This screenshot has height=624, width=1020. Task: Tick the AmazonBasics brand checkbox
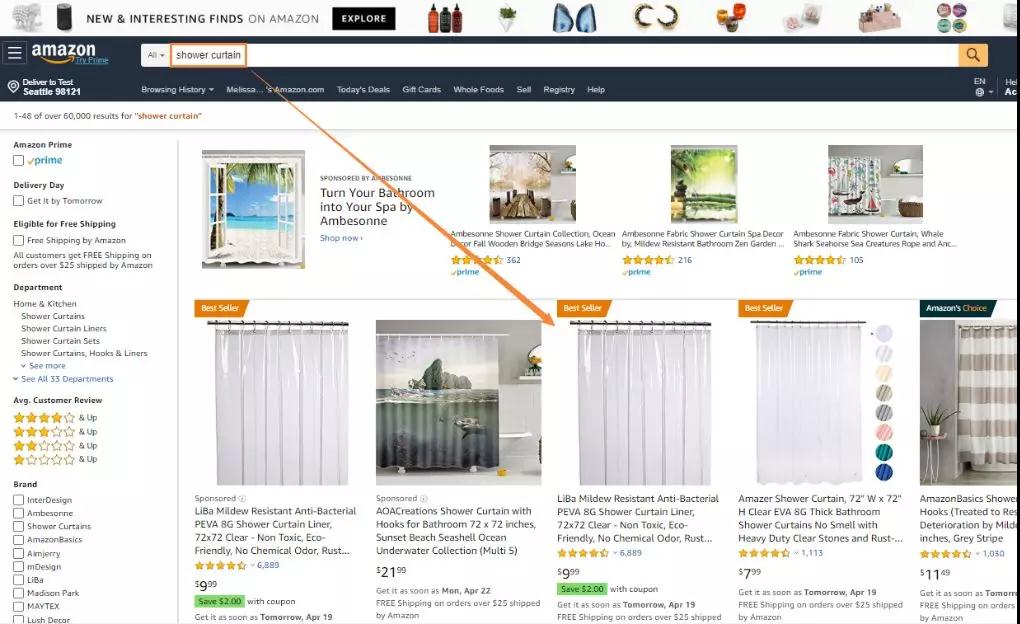point(19,539)
